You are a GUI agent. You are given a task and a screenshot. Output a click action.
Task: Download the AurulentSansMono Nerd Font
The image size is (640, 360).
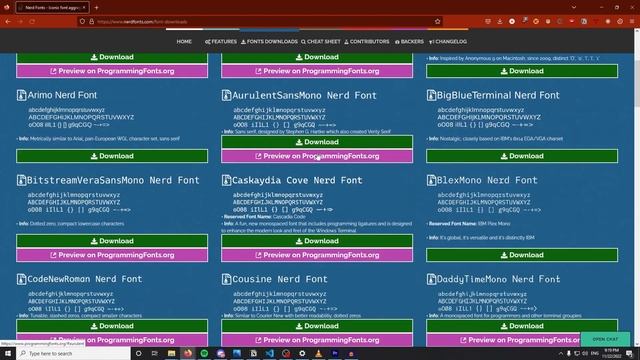(x=317, y=142)
